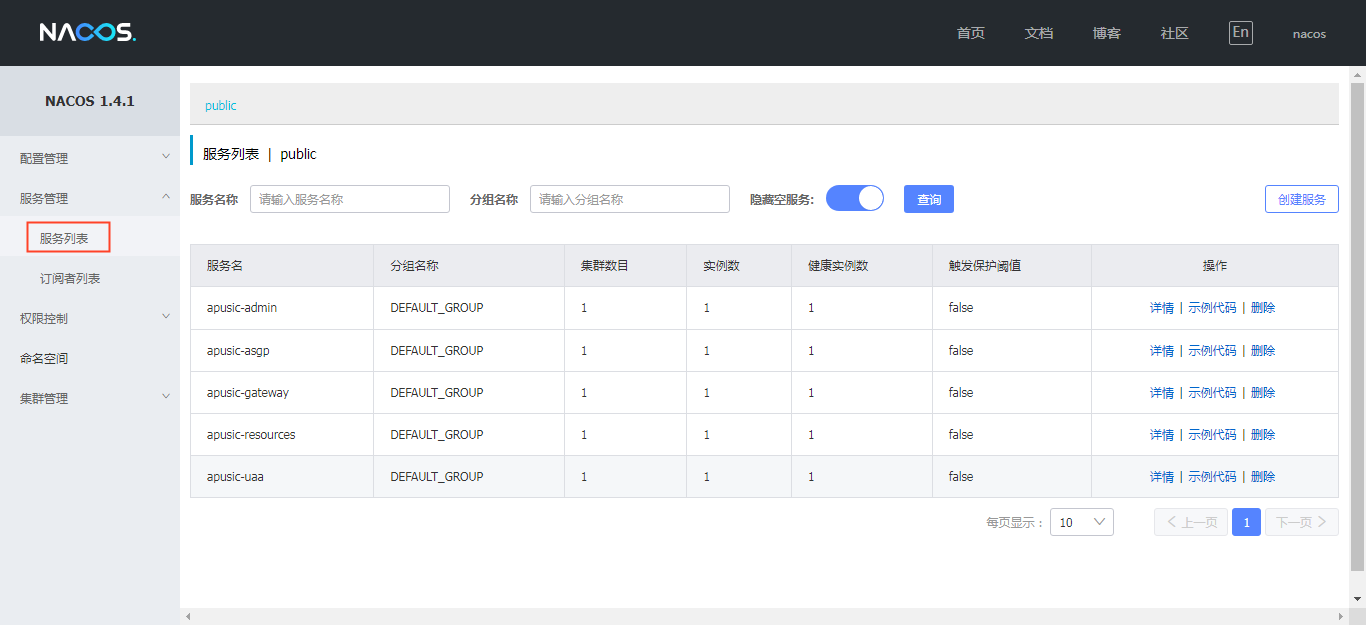Screen dimensions: 1366x625
Task: Click the NACOS logo
Action: [x=88, y=33]
